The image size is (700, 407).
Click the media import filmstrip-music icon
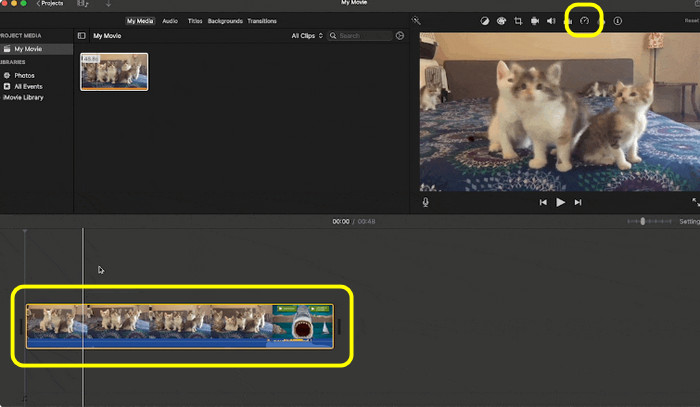[x=83, y=4]
